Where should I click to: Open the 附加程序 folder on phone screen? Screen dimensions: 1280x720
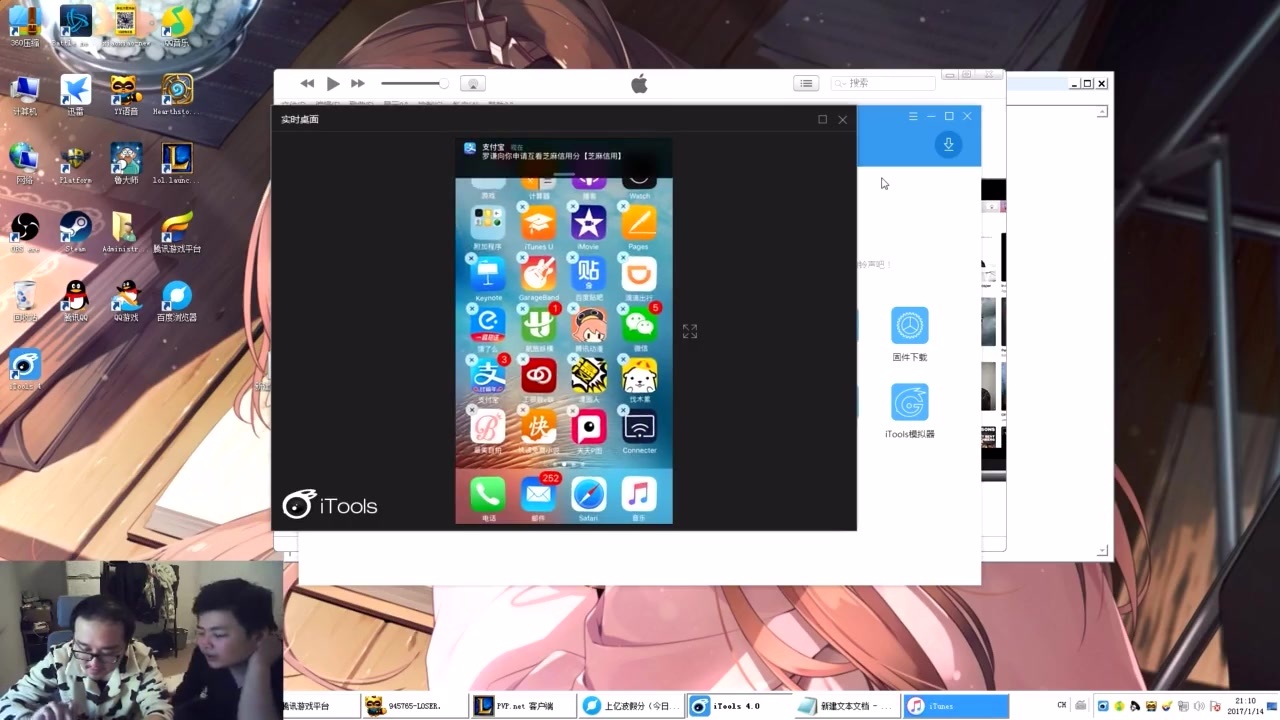488,223
